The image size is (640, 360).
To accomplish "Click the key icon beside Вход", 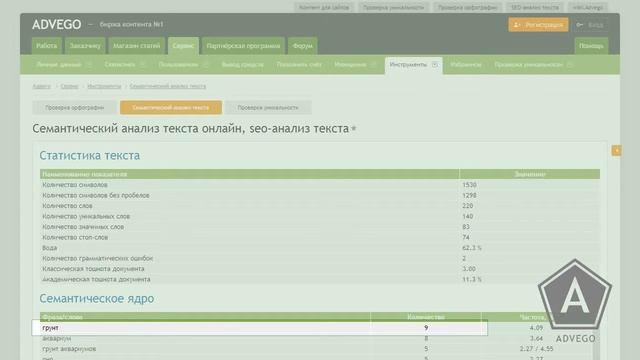I will (x=580, y=25).
